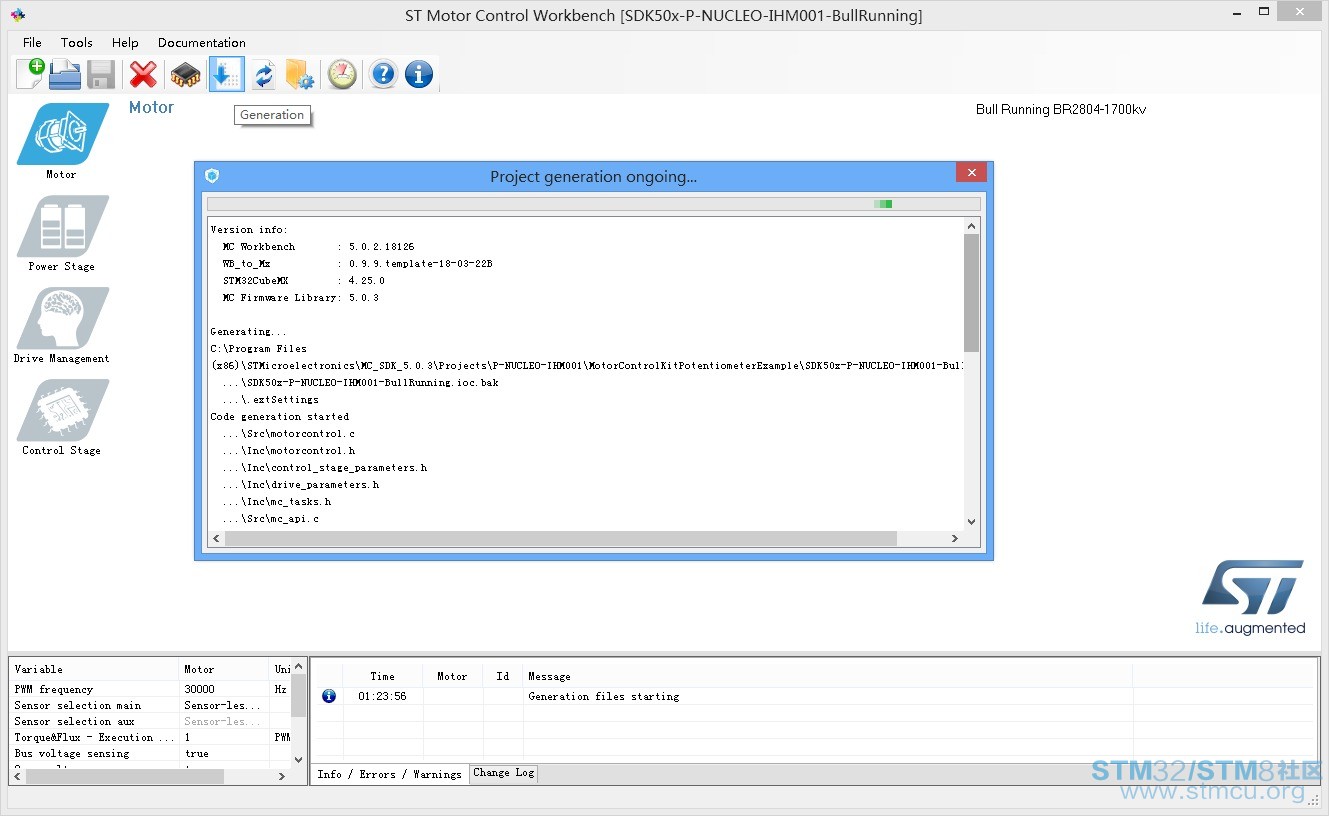The image size is (1329, 816).
Task: Click the Bull Running BR2804-1700kv motor label
Action: click(x=1061, y=109)
